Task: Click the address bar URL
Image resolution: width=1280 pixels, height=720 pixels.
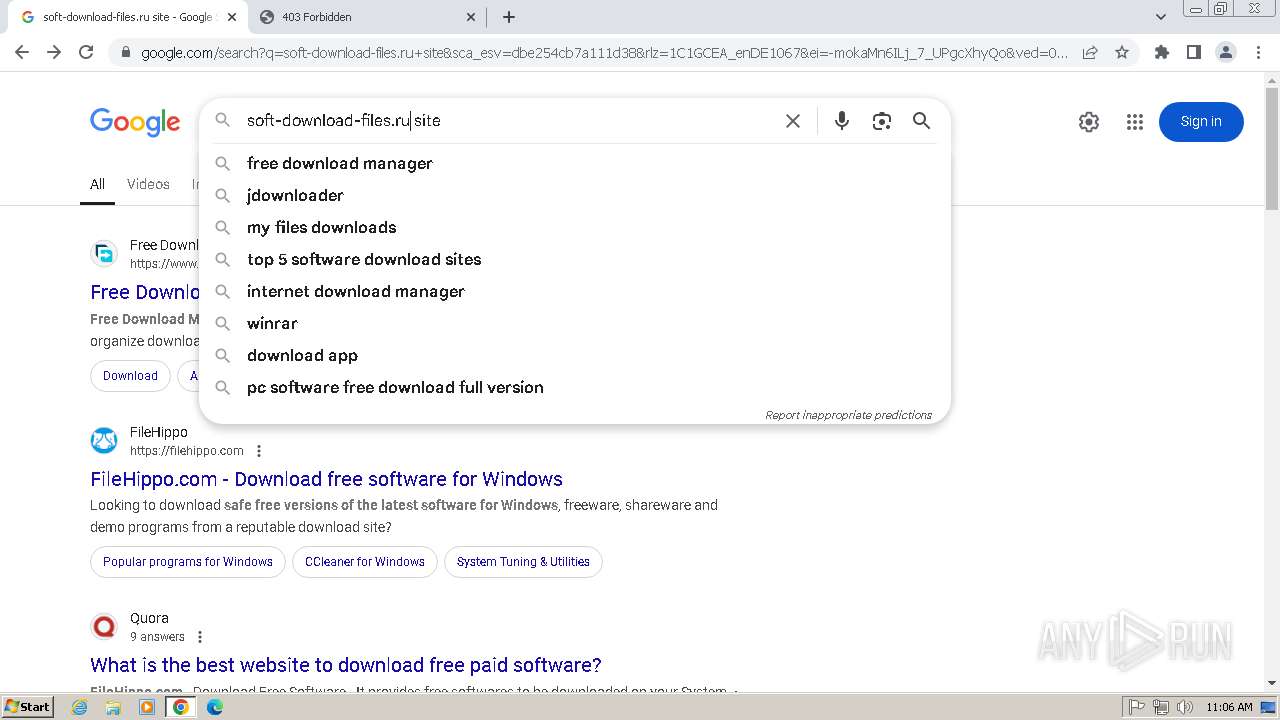Action: (604, 53)
